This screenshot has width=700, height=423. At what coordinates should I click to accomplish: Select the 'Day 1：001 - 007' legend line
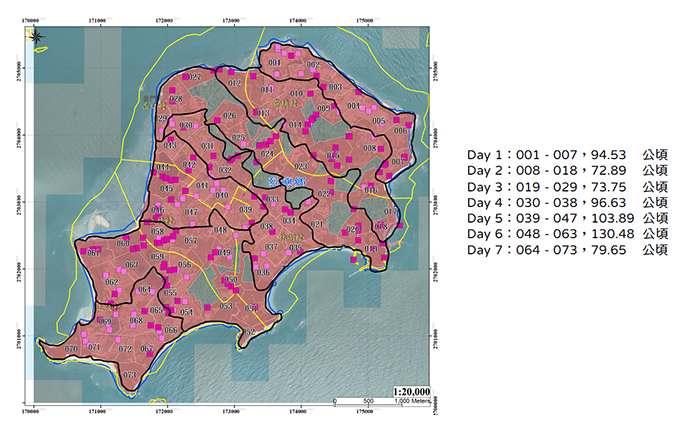click(x=567, y=155)
